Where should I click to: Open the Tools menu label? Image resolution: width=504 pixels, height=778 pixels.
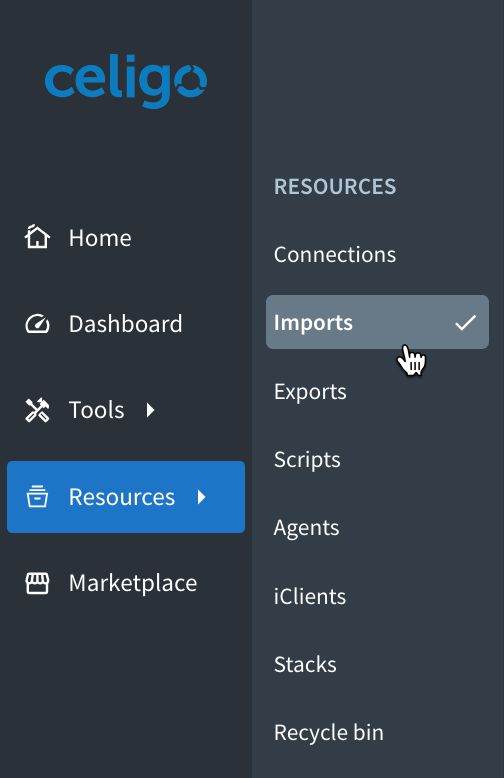[96, 410]
